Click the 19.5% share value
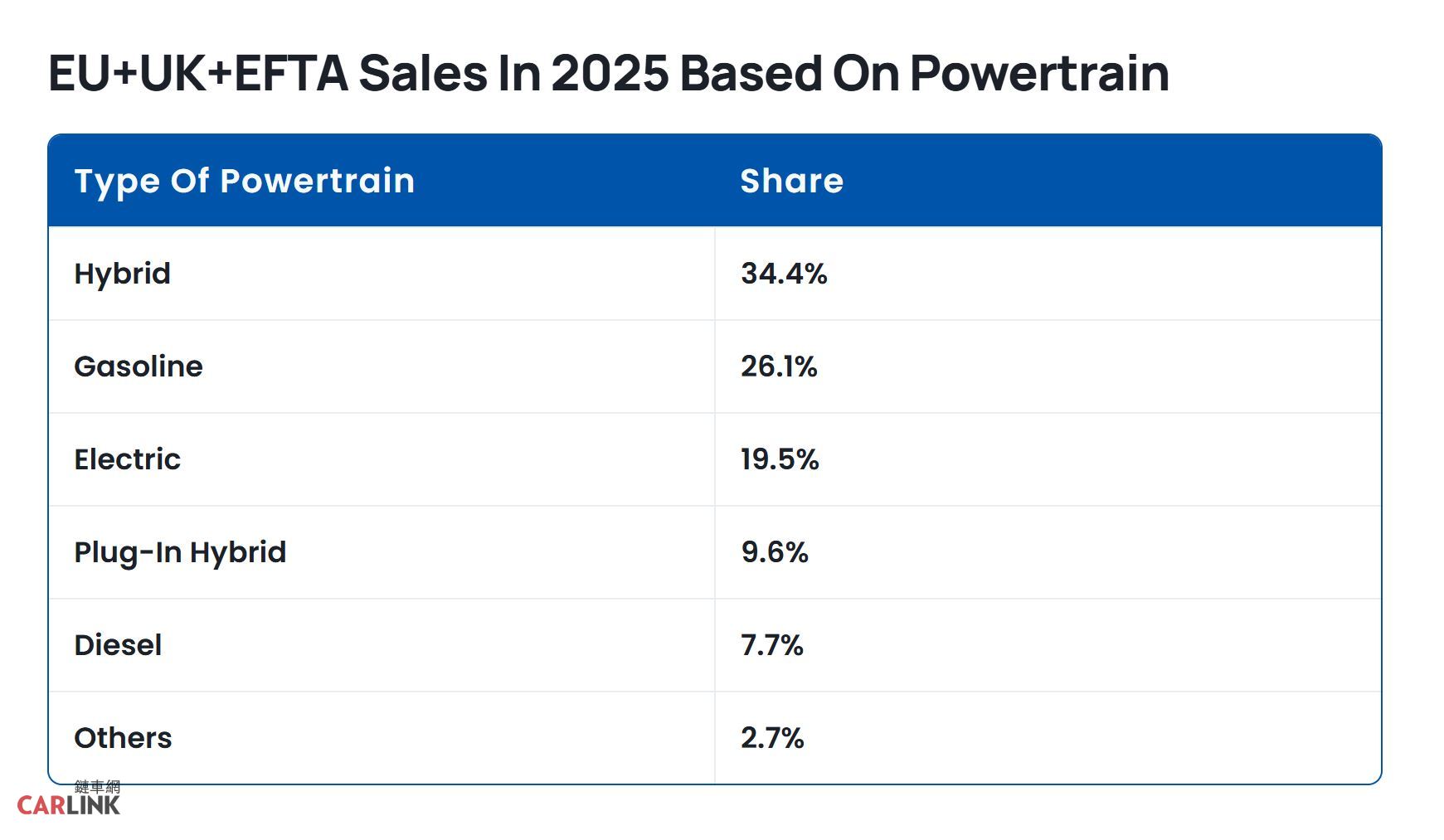 [x=780, y=459]
